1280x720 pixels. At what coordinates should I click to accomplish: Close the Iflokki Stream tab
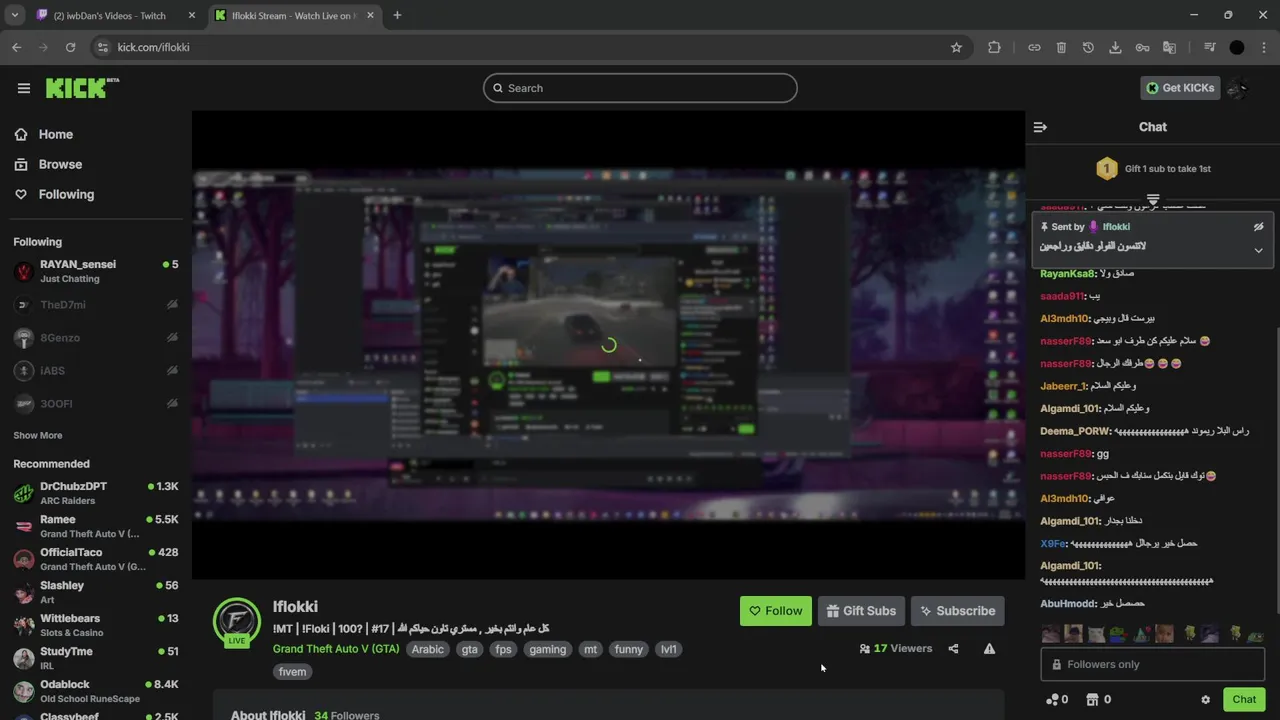click(x=369, y=16)
